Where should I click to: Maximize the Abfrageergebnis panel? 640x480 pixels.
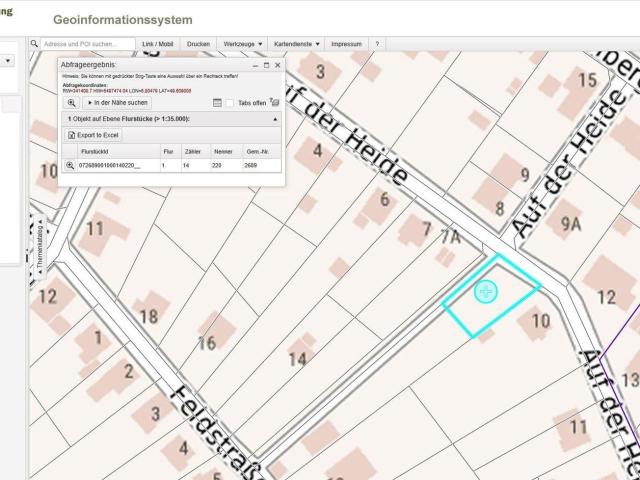pos(266,65)
